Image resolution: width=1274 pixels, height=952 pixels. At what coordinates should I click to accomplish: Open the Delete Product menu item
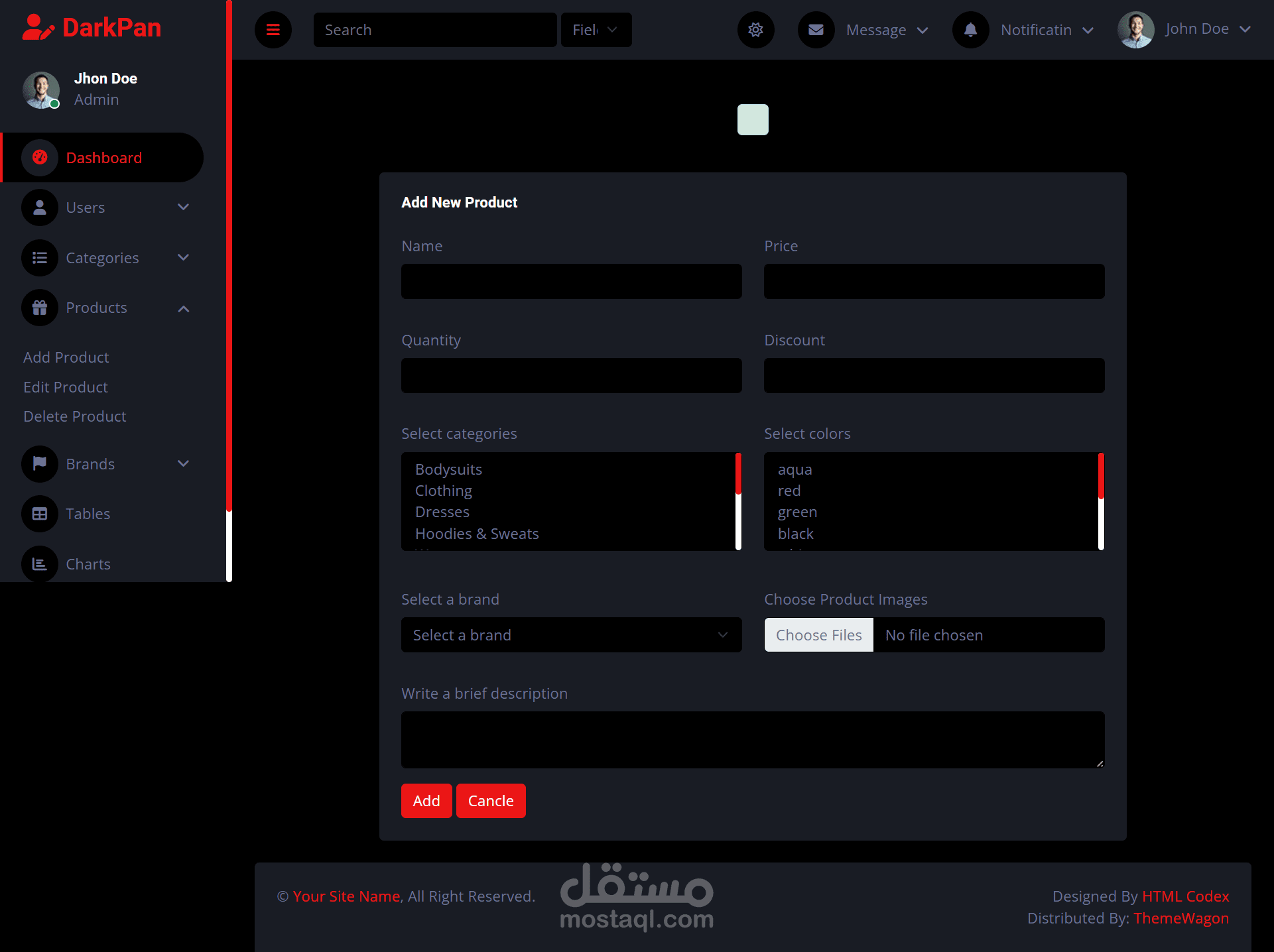(x=75, y=416)
